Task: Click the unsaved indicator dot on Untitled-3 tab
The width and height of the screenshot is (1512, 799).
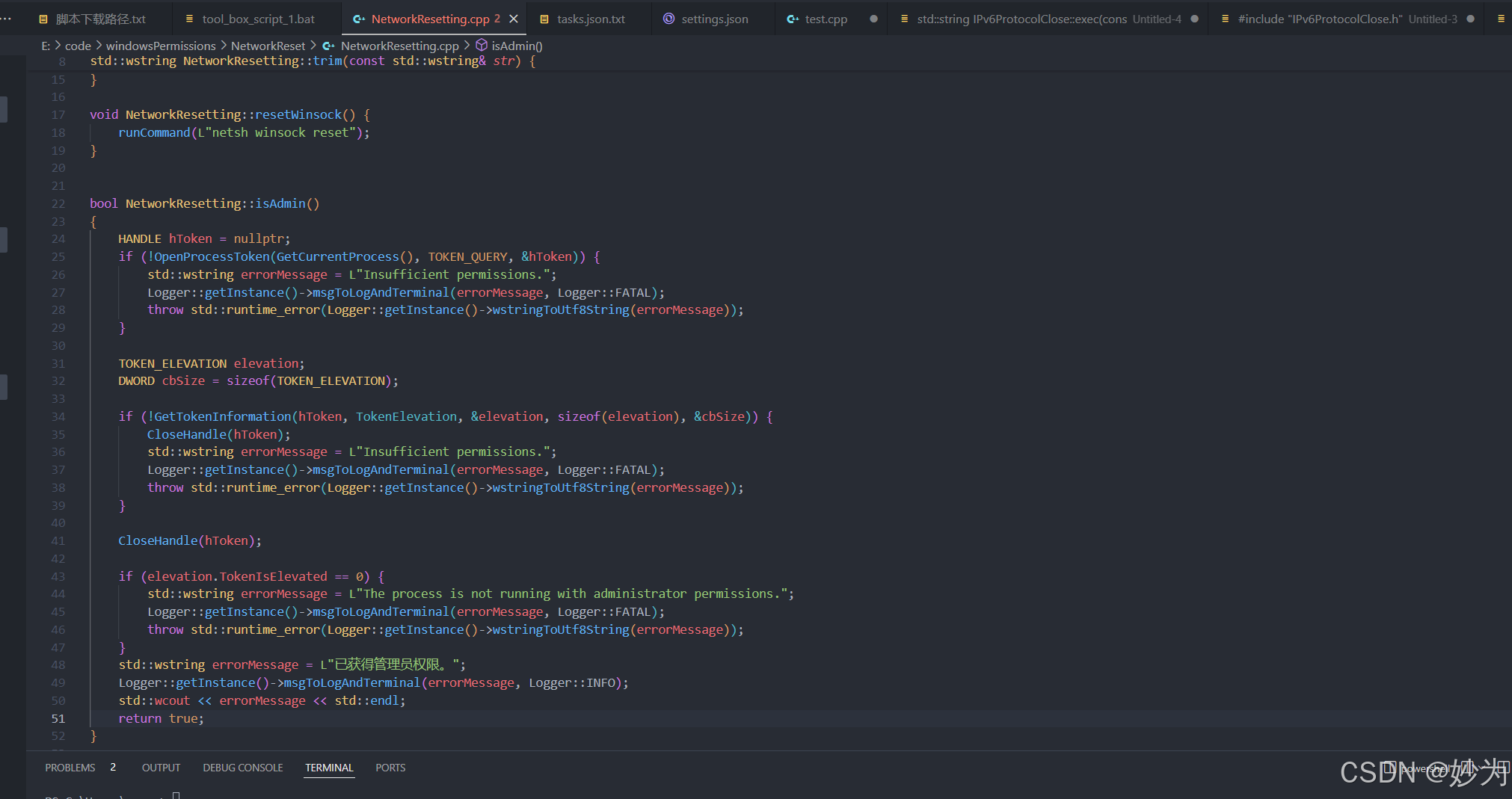Action: tap(1470, 19)
